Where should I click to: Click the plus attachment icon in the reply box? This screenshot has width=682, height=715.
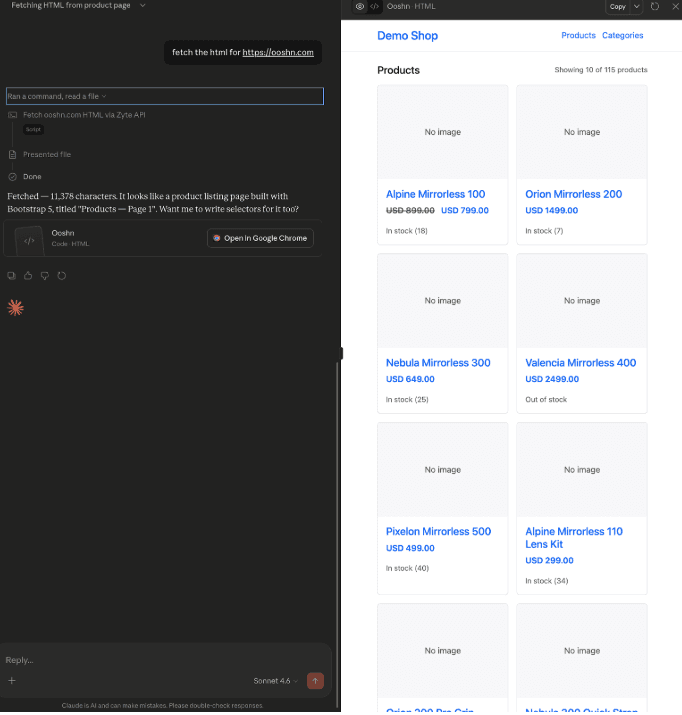pos(12,681)
